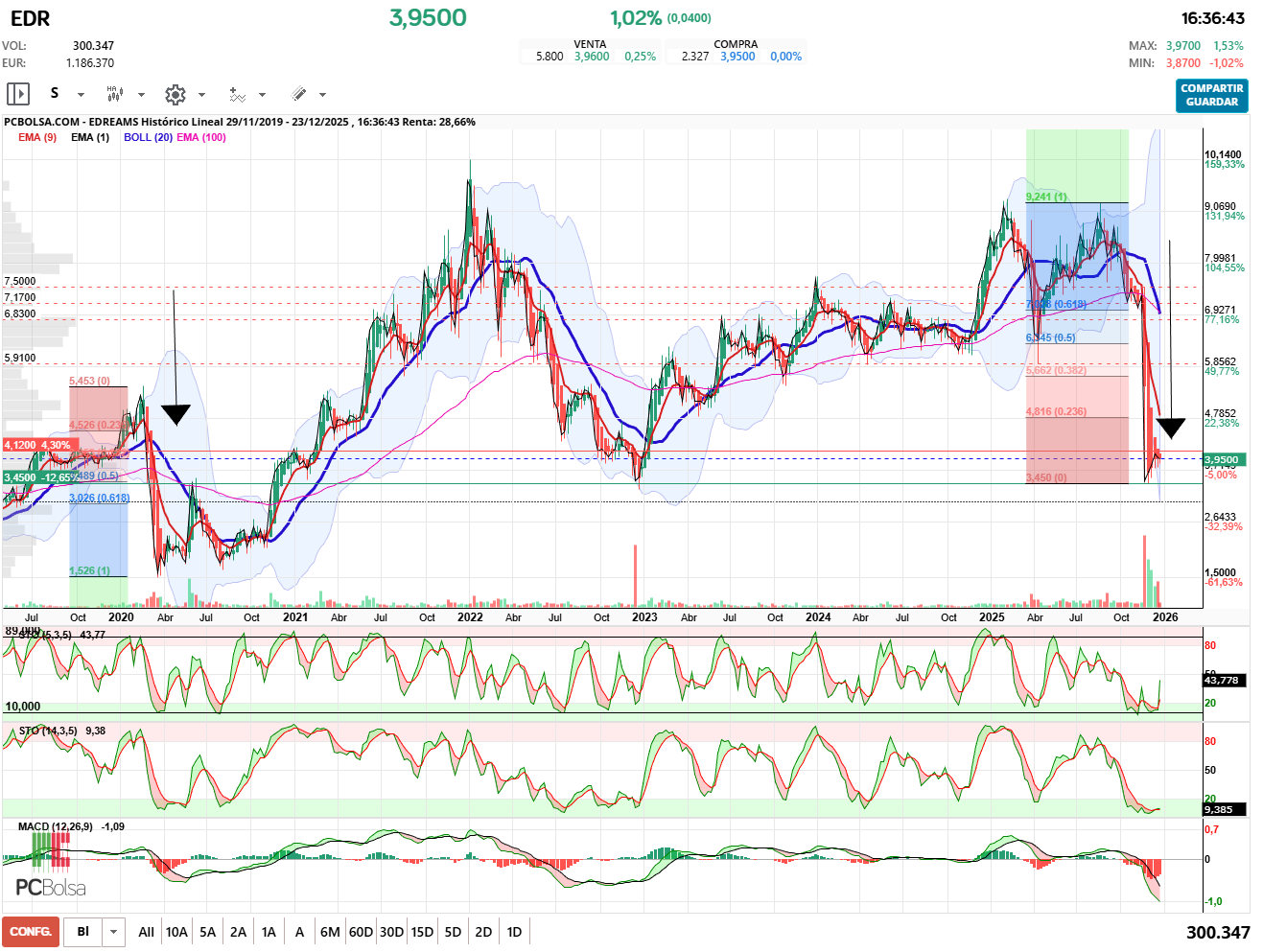Toggle the BOLL (20) indicator label

click(148, 137)
